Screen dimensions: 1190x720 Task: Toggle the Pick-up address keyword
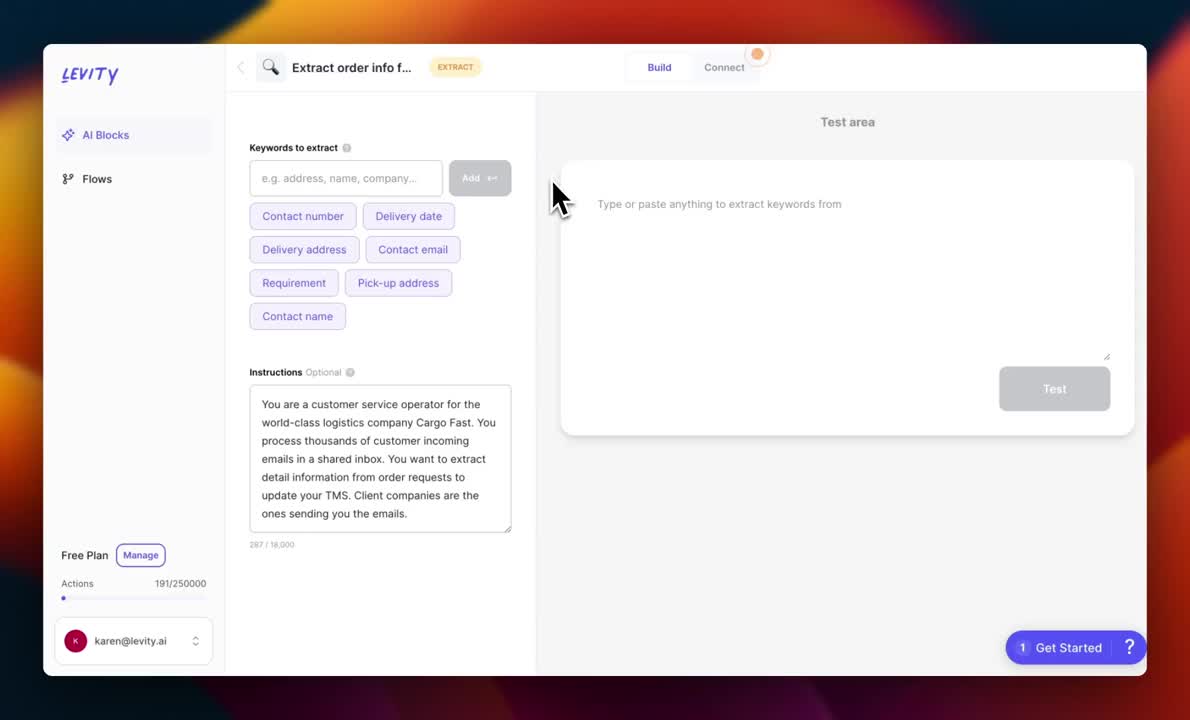tap(398, 283)
